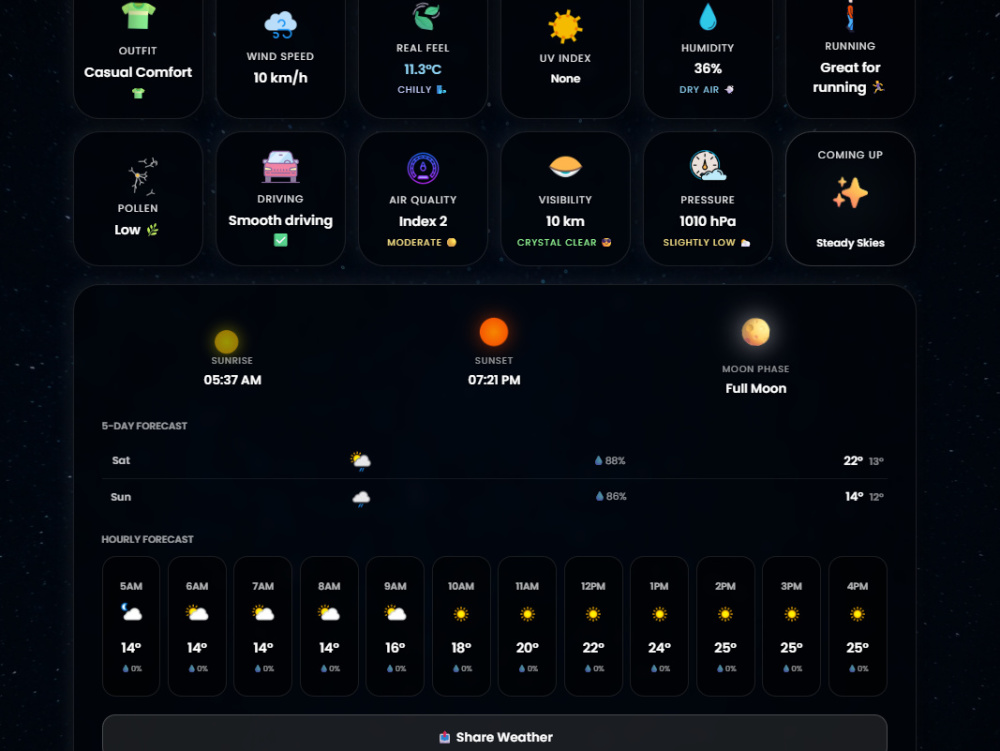Click the leaf icon above Real Feel
The width and height of the screenshot is (1000, 751).
point(425,17)
